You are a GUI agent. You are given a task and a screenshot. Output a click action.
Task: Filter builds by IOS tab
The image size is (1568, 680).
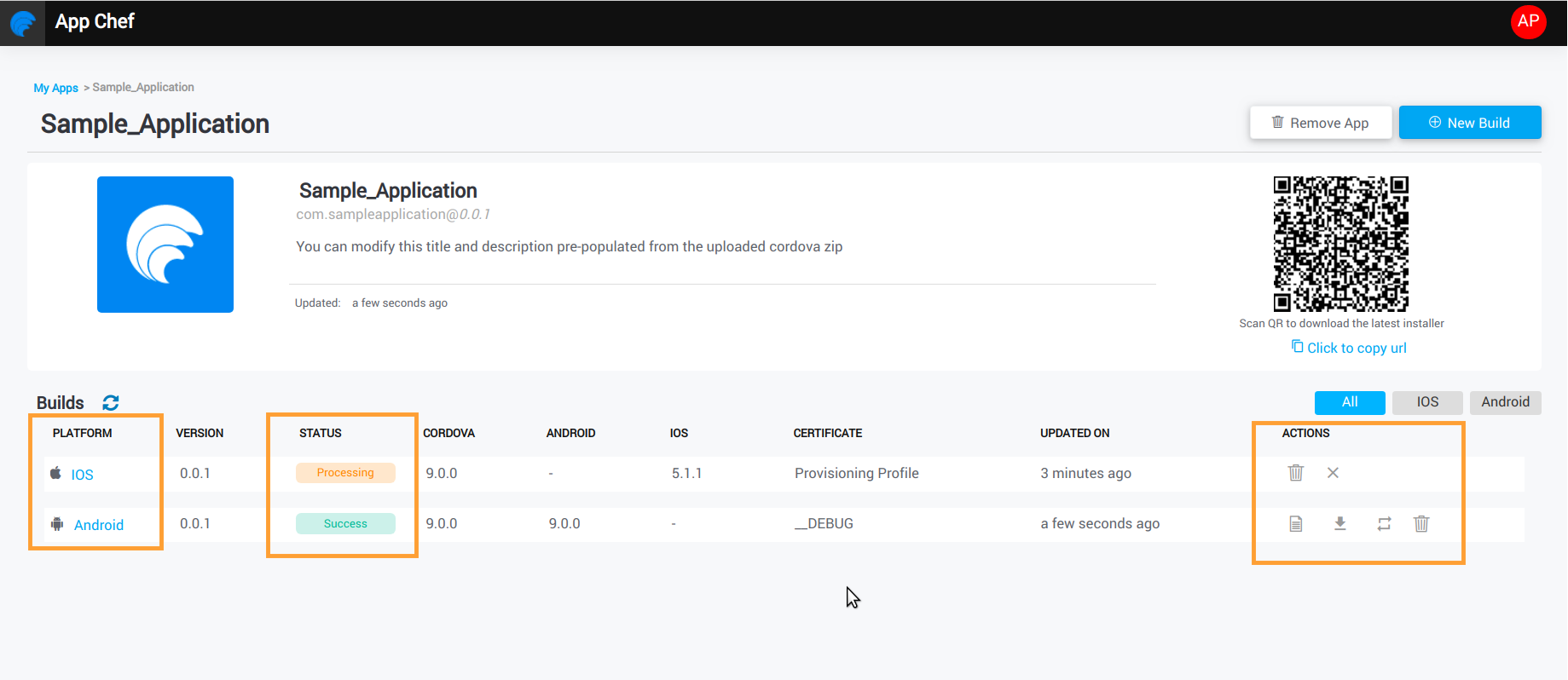[x=1426, y=402]
